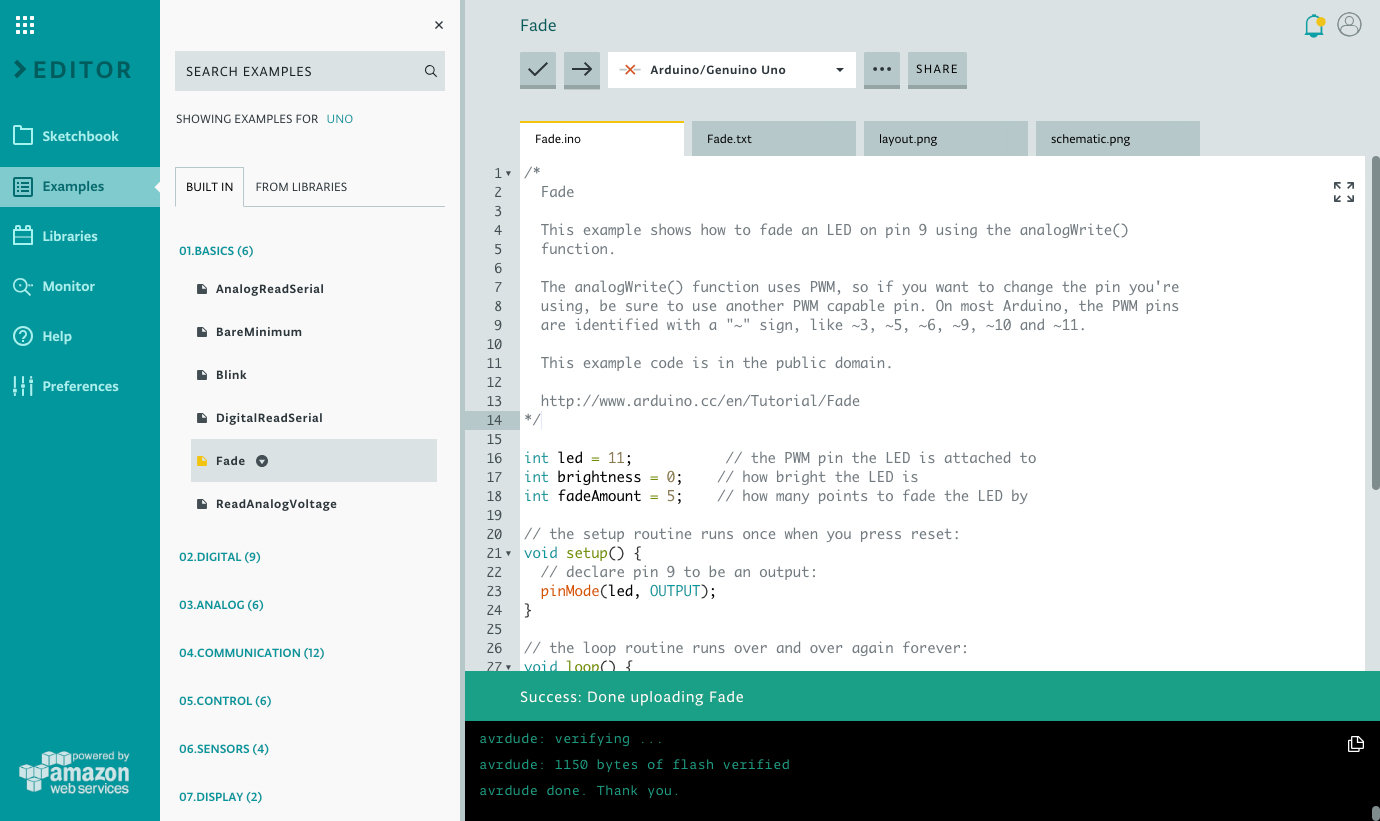Click the tutorial URL on line 13
Image resolution: width=1380 pixels, height=821 pixels.
tap(700, 401)
